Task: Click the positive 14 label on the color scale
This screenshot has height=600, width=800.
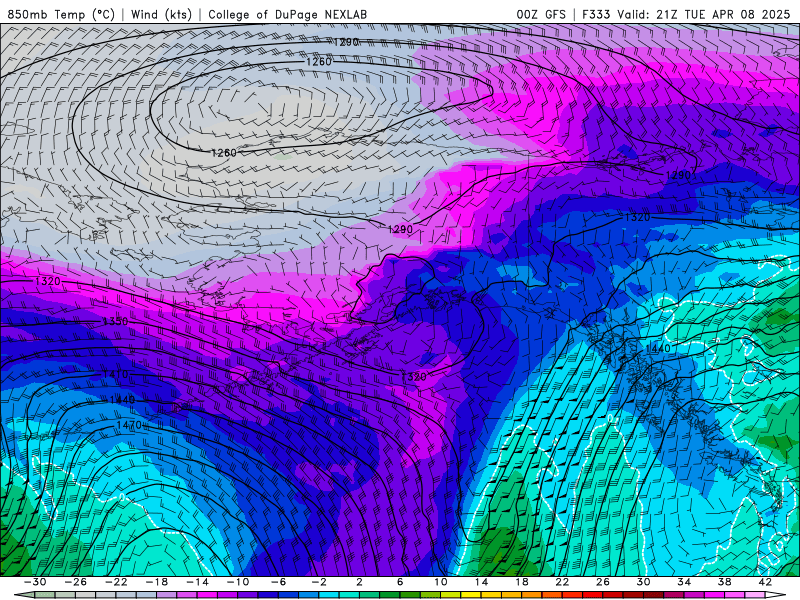Action: 481,582
